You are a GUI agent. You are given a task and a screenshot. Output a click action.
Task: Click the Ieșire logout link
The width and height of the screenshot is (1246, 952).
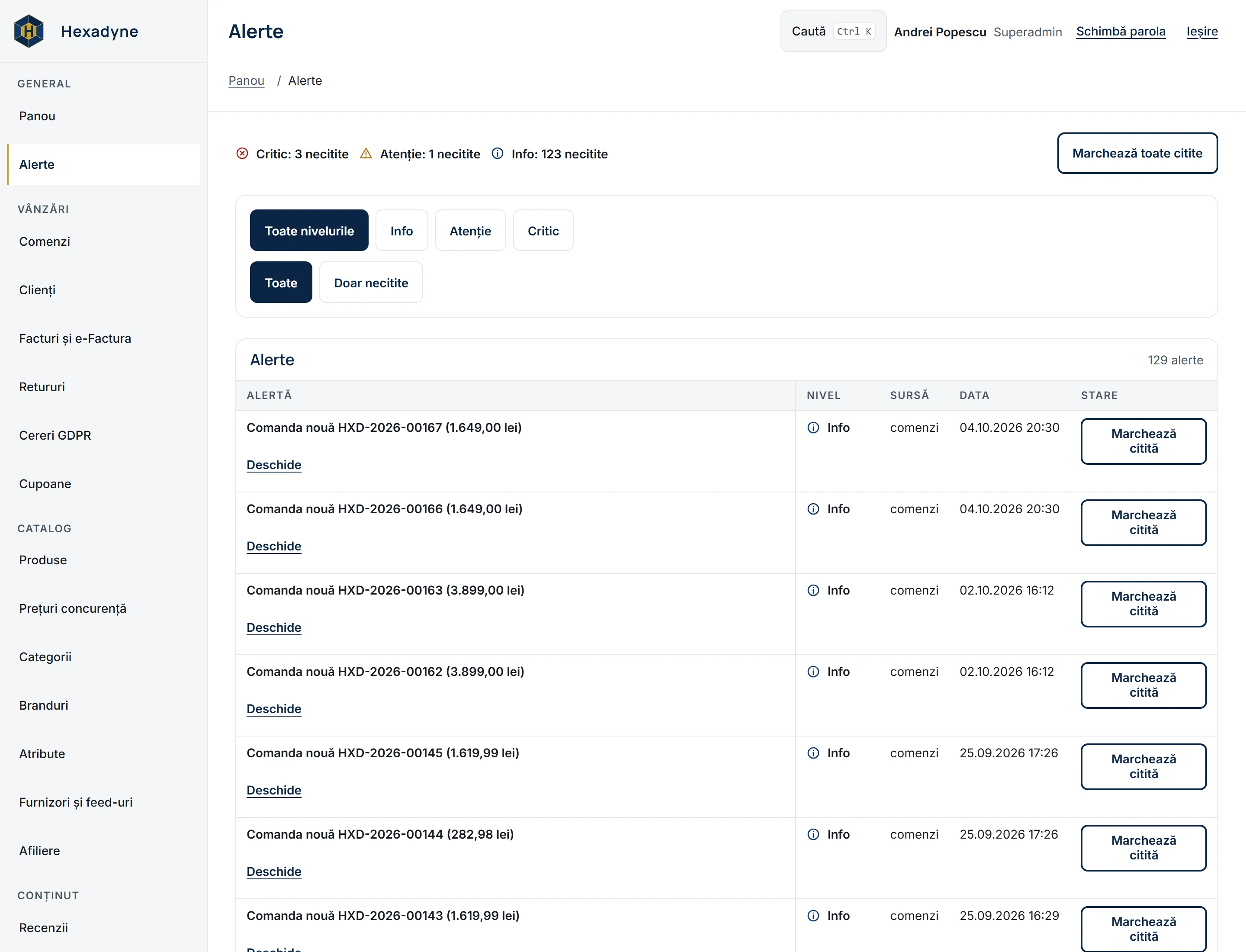(1202, 32)
